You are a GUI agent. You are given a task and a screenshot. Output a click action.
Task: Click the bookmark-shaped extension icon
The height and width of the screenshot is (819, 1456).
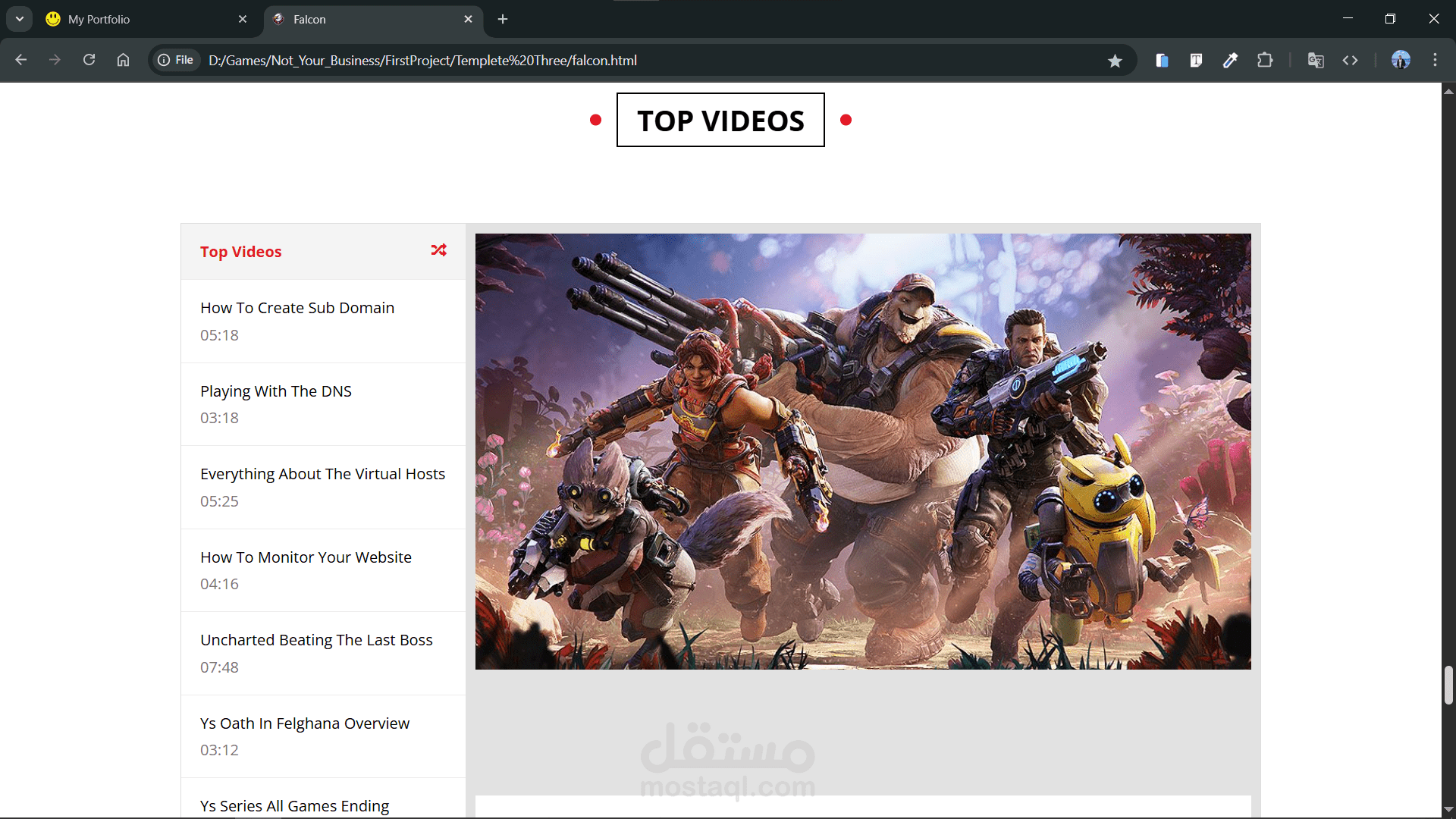[1196, 60]
